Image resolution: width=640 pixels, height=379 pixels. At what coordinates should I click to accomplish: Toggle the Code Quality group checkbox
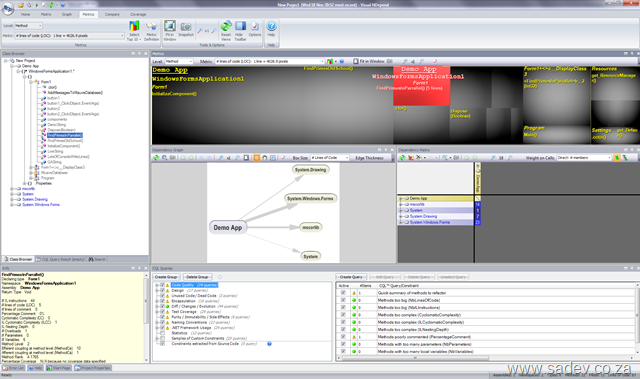tap(162, 285)
